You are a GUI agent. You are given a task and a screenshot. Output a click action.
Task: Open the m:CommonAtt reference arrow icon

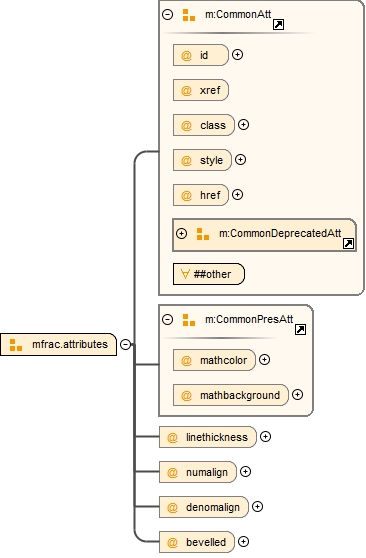click(x=278, y=25)
